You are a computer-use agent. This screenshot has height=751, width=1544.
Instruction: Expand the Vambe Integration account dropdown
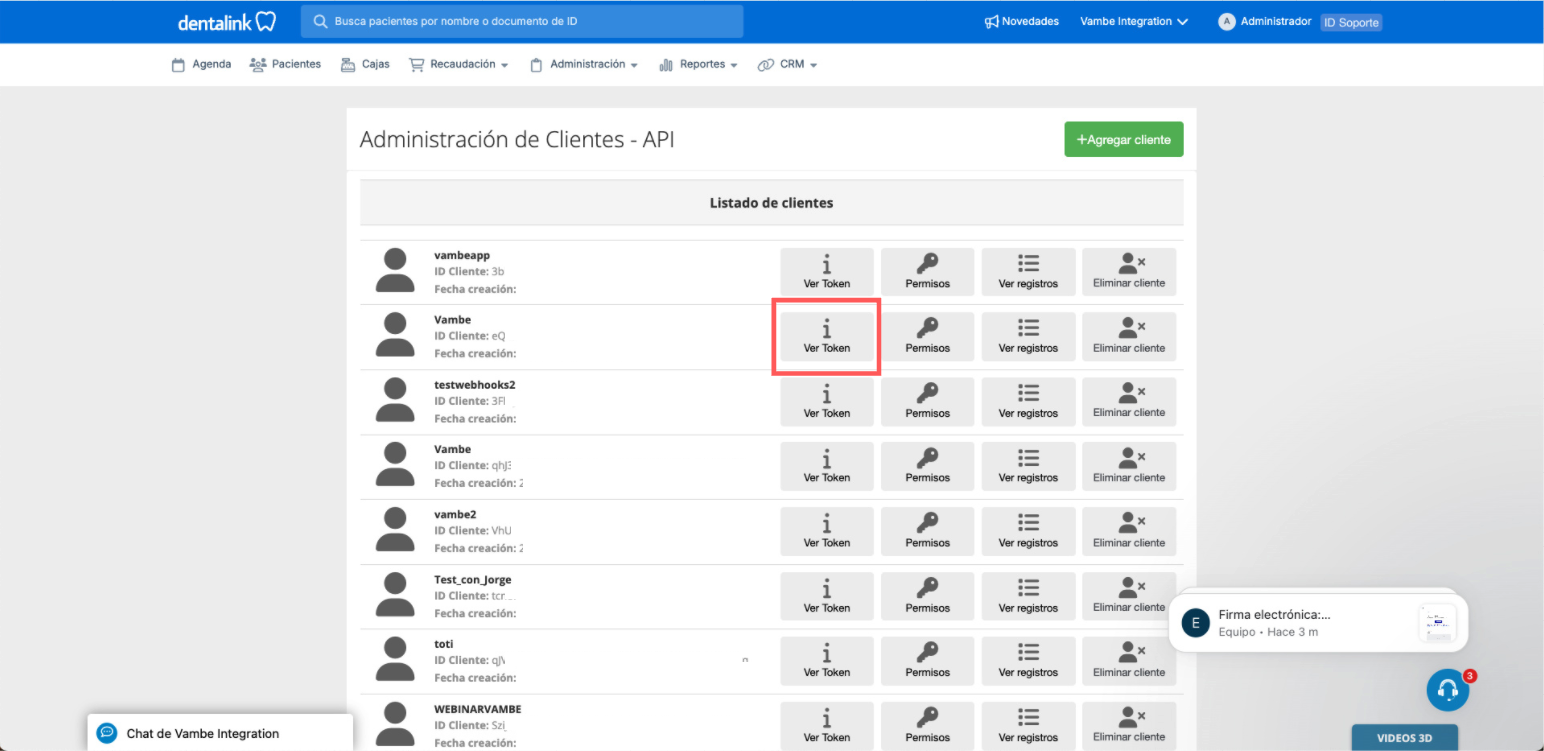click(x=1134, y=22)
